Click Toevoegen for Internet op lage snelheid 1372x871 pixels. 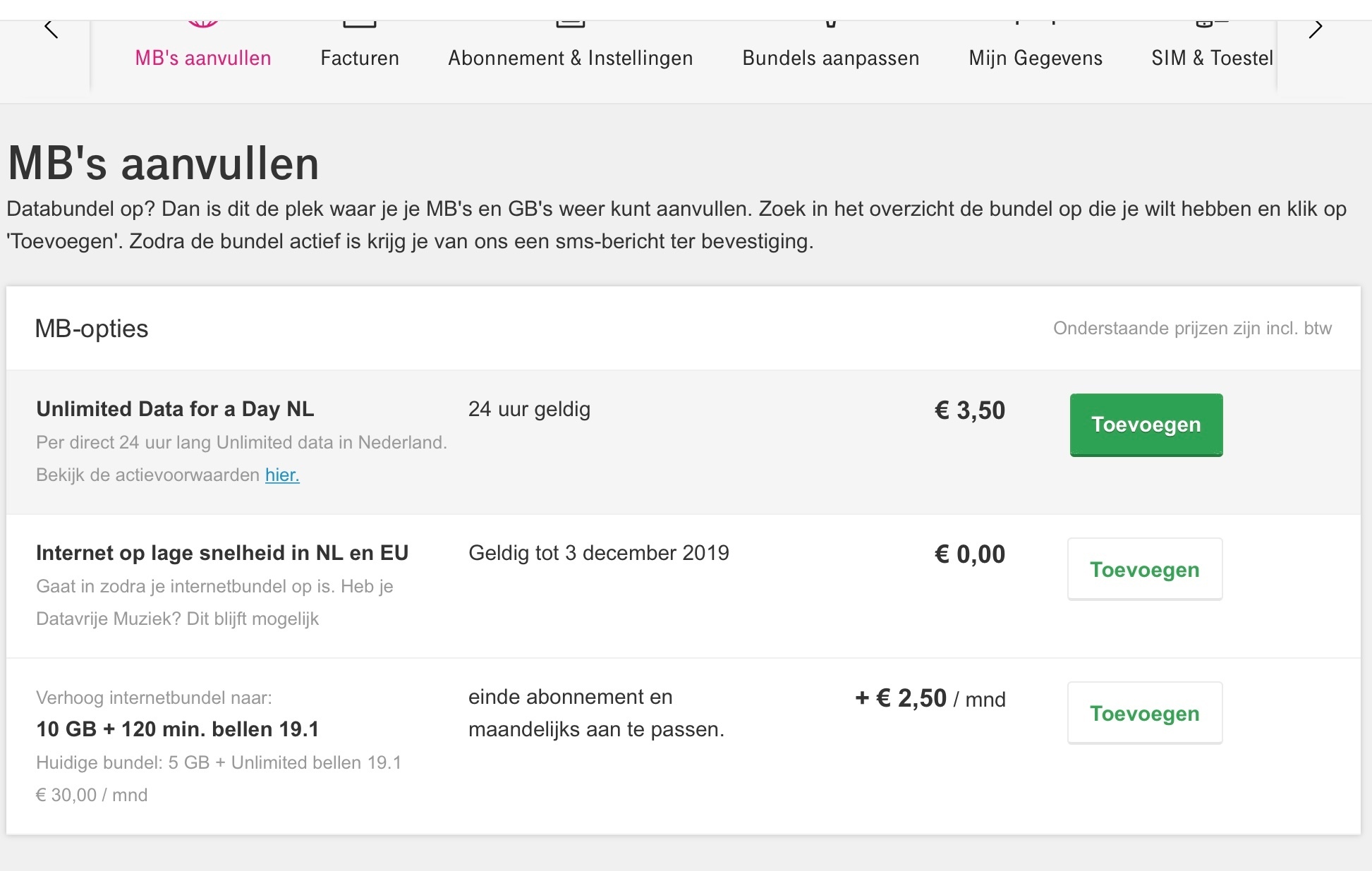(1145, 569)
